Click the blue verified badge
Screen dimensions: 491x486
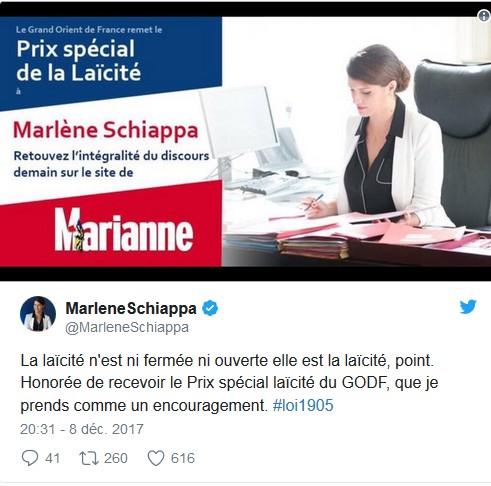[210, 308]
